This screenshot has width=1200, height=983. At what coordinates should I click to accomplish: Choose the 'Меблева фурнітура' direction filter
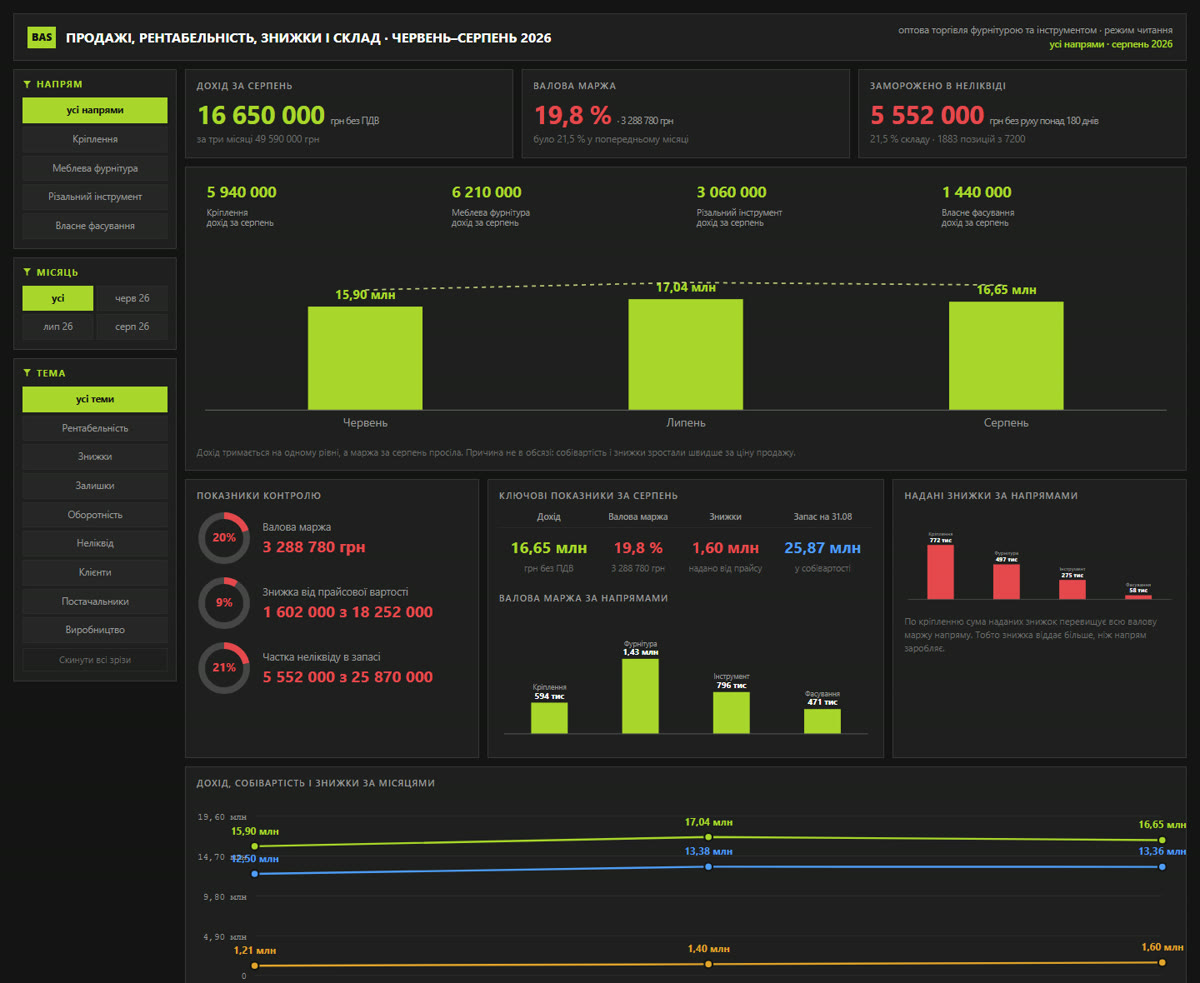95,168
